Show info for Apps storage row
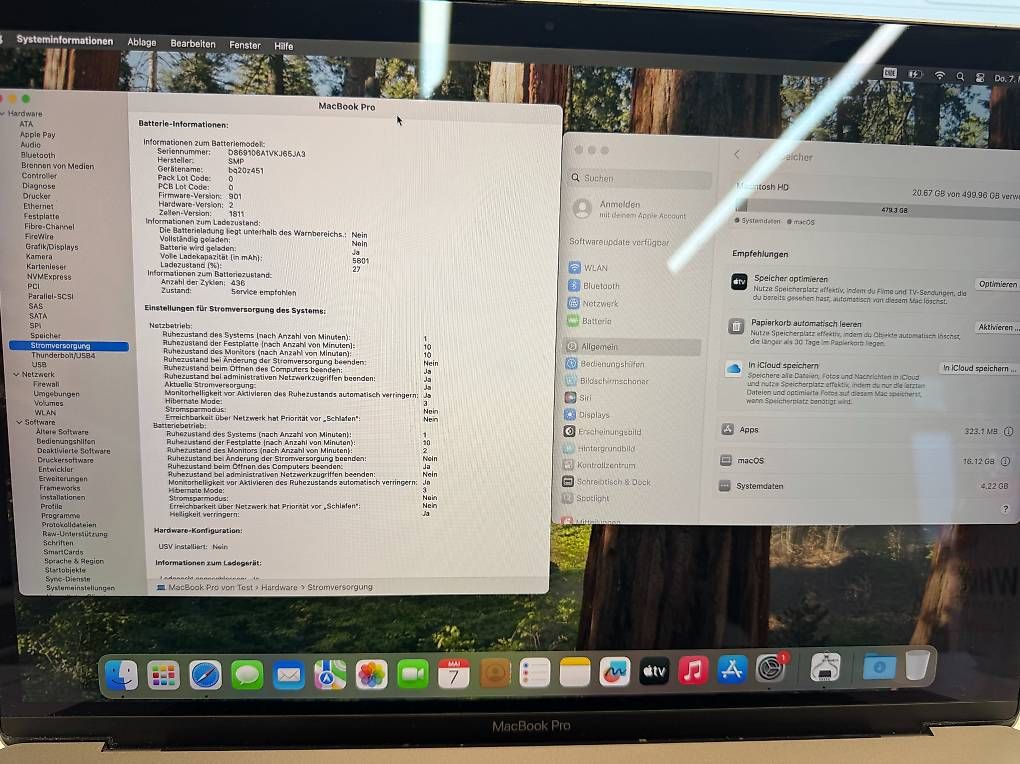Screen dimensions: 1020x764 (x=1008, y=431)
